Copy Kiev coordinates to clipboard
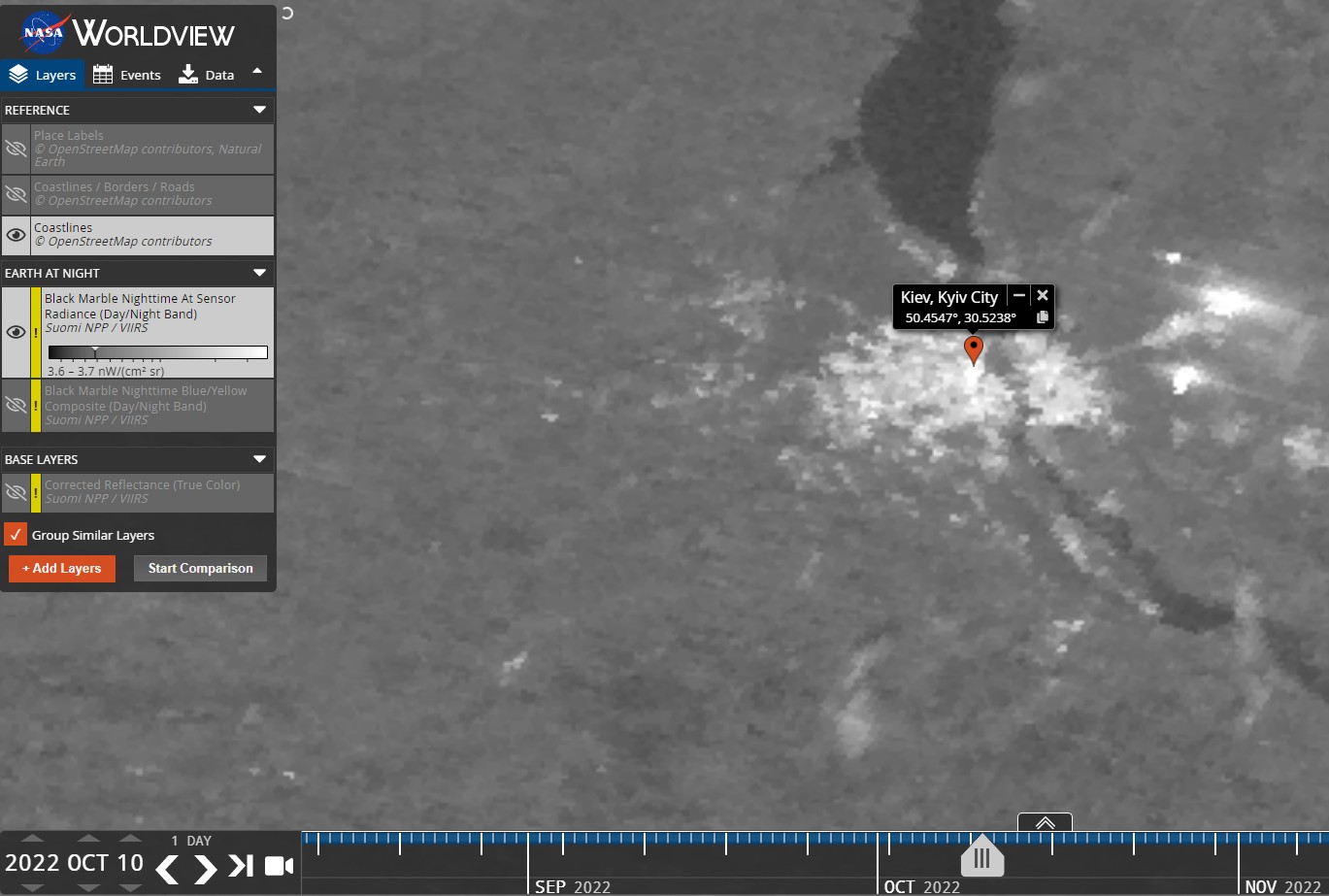Image resolution: width=1329 pixels, height=896 pixels. 1043,317
